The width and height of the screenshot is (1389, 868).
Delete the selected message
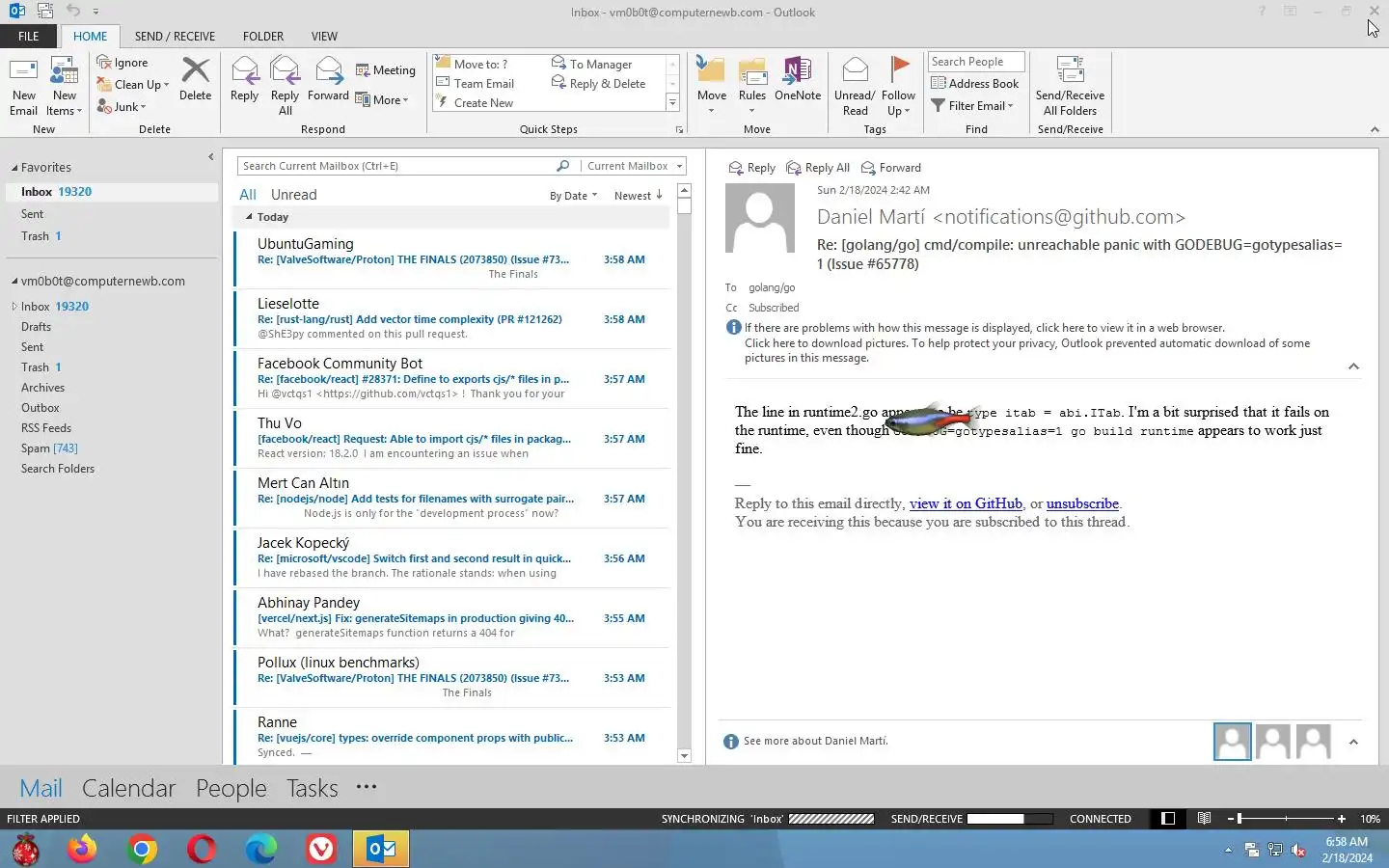pos(195,79)
